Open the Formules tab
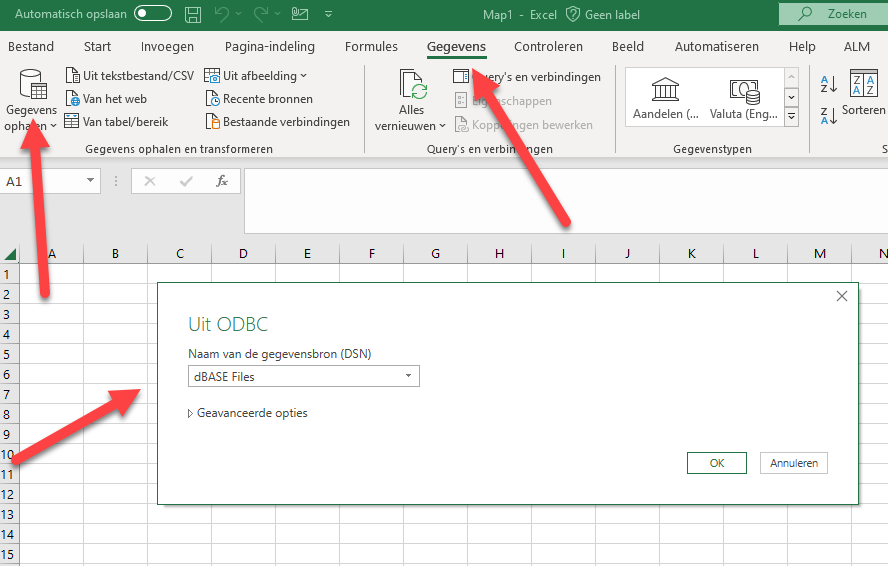The width and height of the screenshot is (888, 566). pos(372,46)
